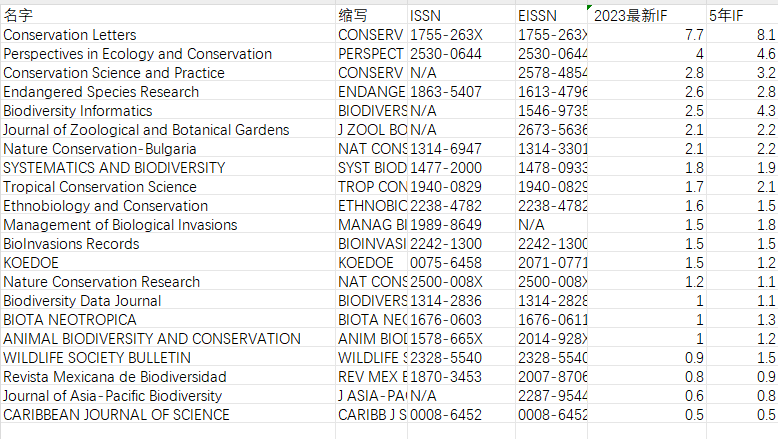Select ISSN 0075-6458 cell
The height and width of the screenshot is (439, 778).
tap(461, 263)
